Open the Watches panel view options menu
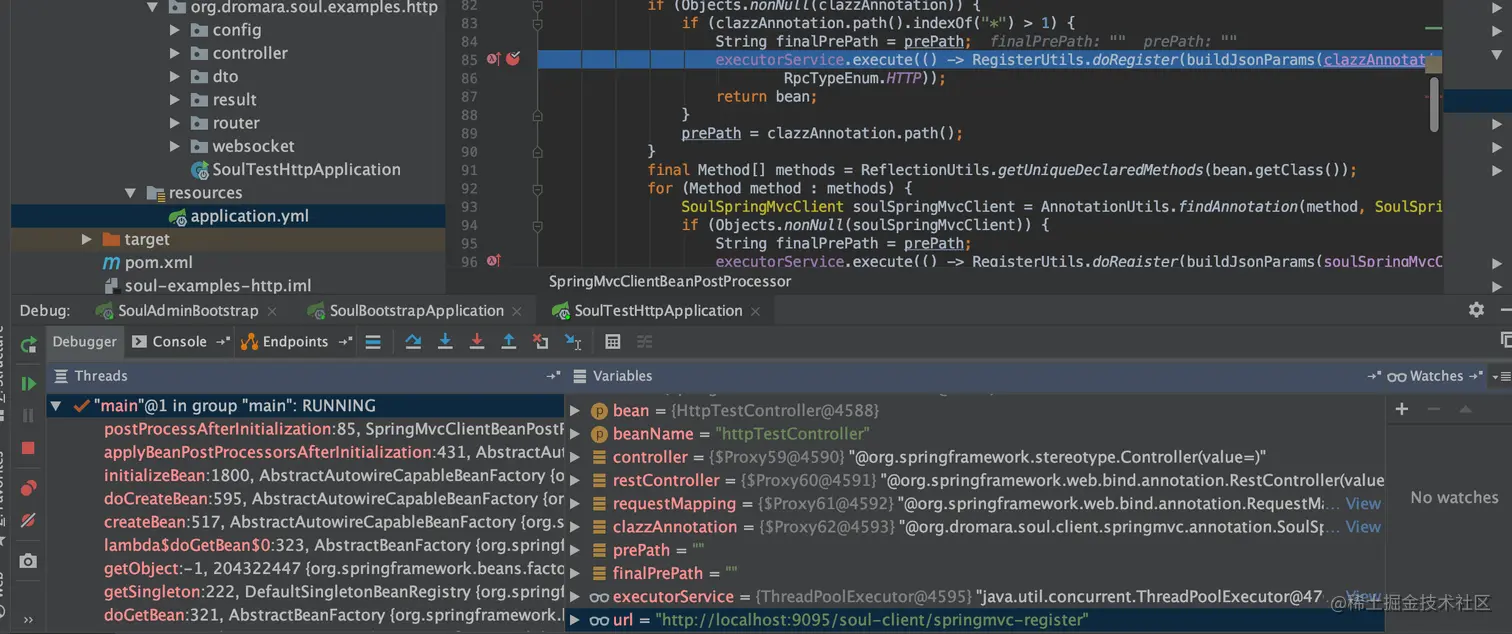This screenshot has width=1512, height=634. (x=1501, y=377)
